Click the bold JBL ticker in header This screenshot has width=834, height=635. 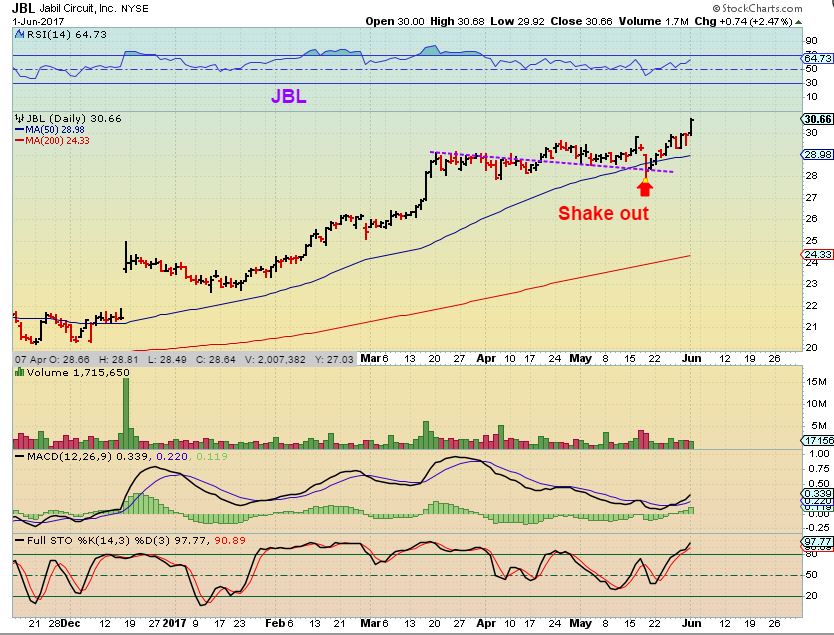click(23, 8)
